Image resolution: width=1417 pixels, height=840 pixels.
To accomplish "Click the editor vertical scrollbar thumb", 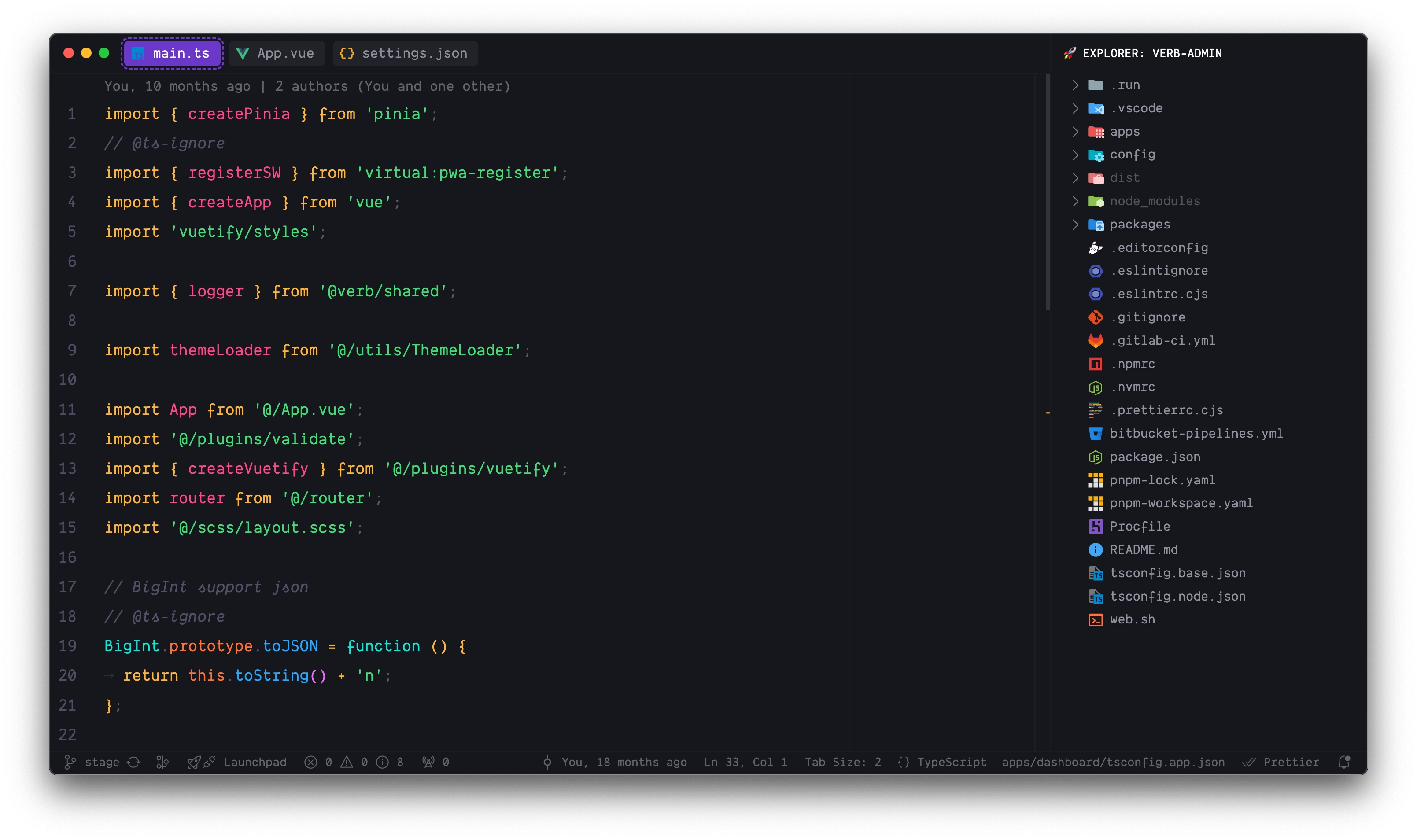I will 1048,192.
